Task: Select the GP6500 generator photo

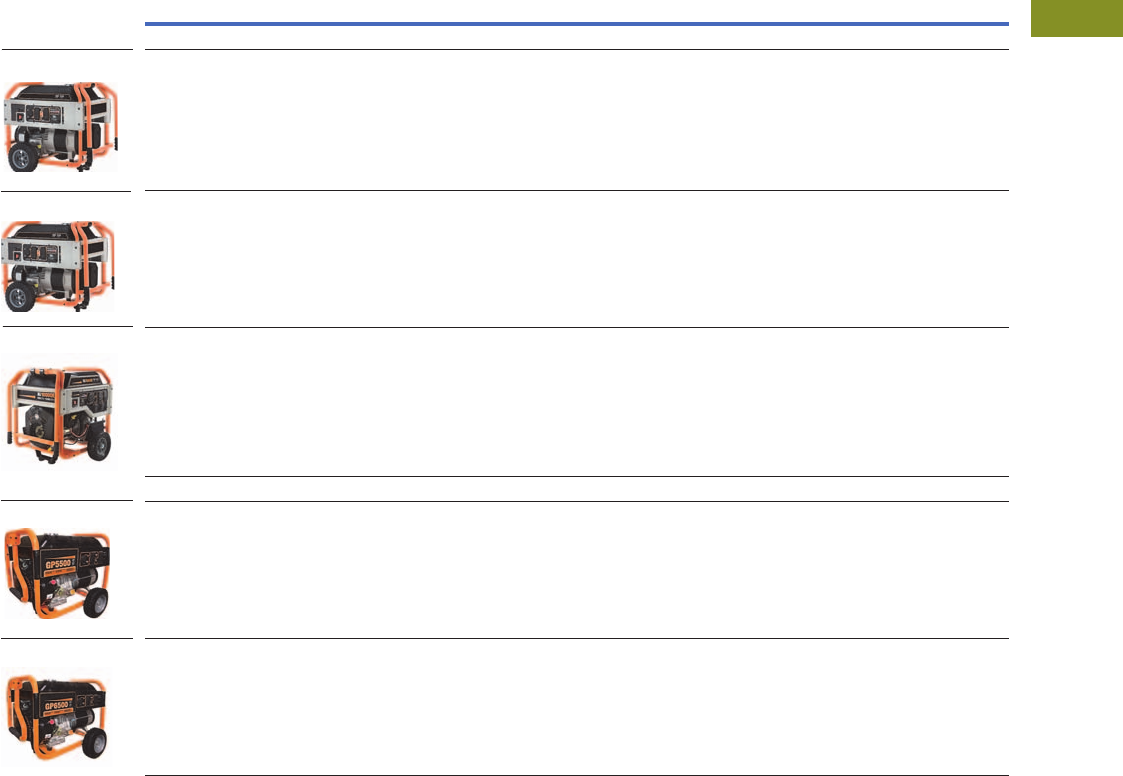Action: click(x=57, y=714)
